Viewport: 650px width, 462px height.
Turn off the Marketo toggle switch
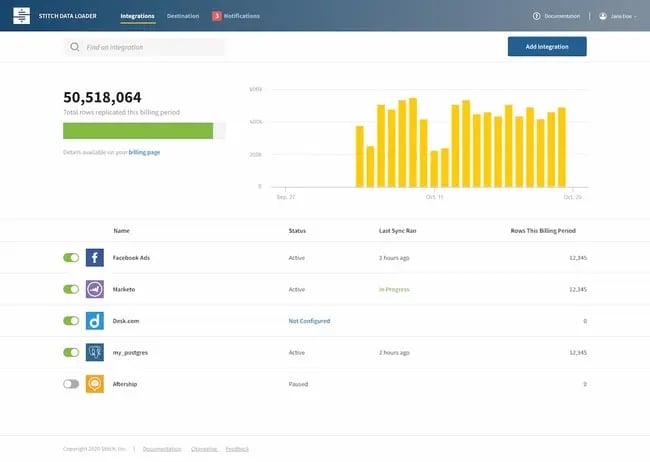(x=71, y=289)
